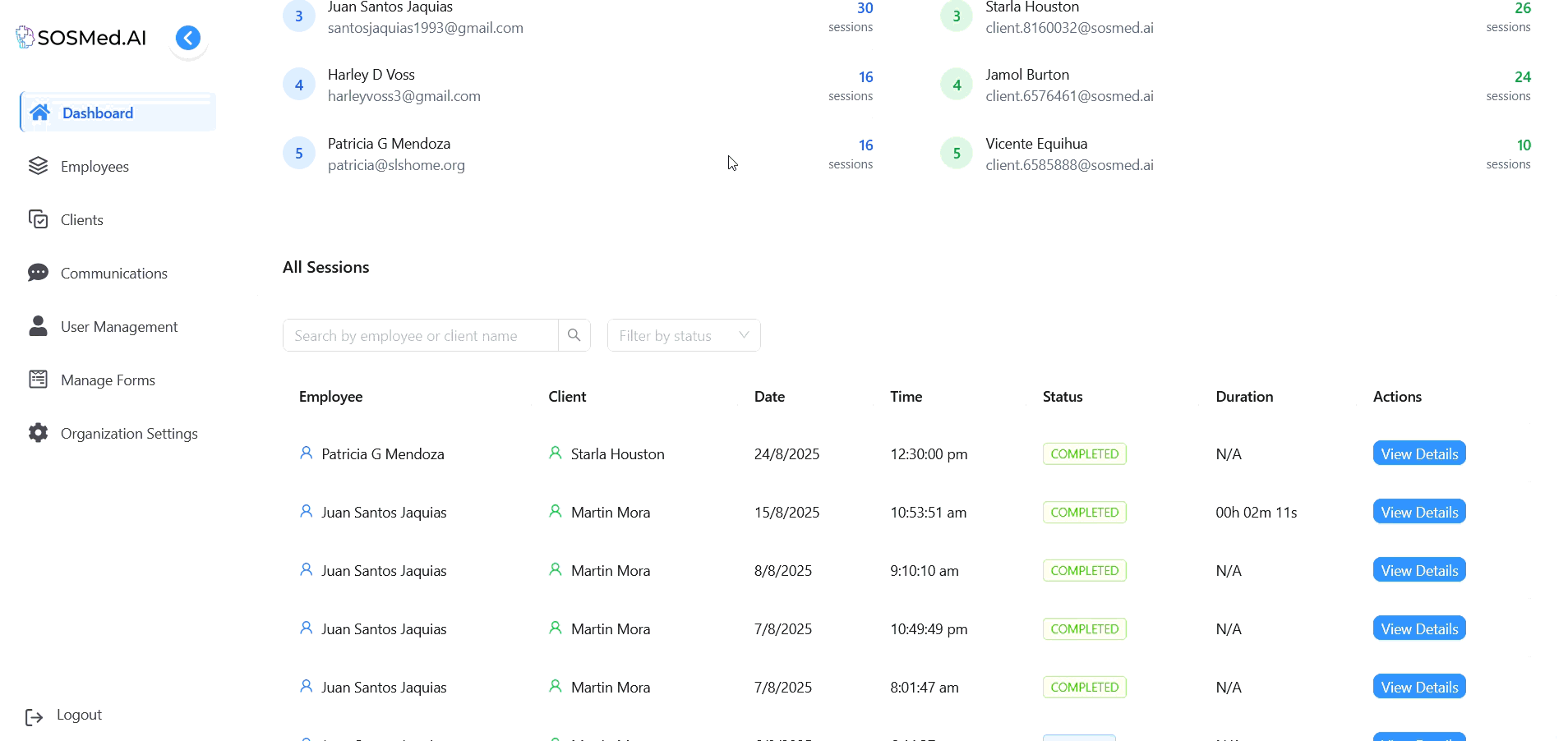Click the Logout link
The width and height of the screenshot is (1568, 741).
(79, 715)
